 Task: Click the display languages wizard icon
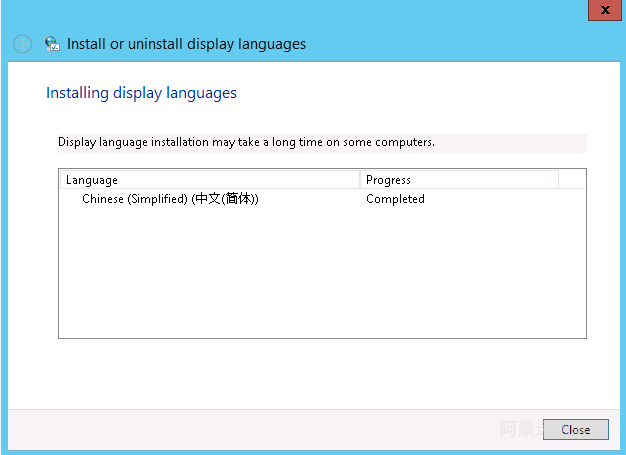click(52, 44)
